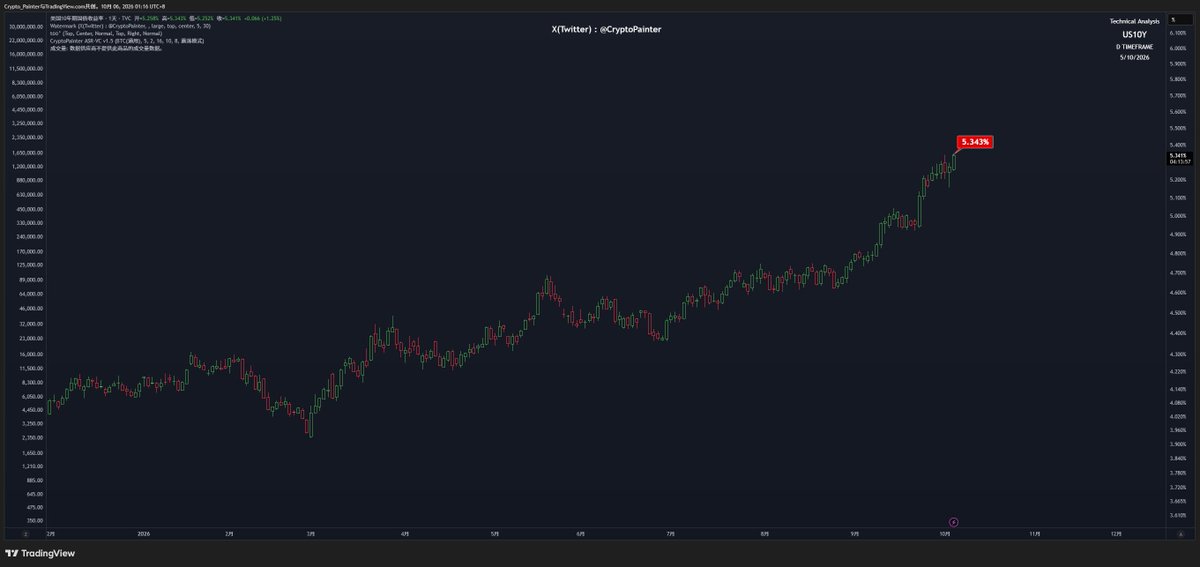Click the 10月 label on the time axis
The image size is (1200, 567).
click(944, 535)
